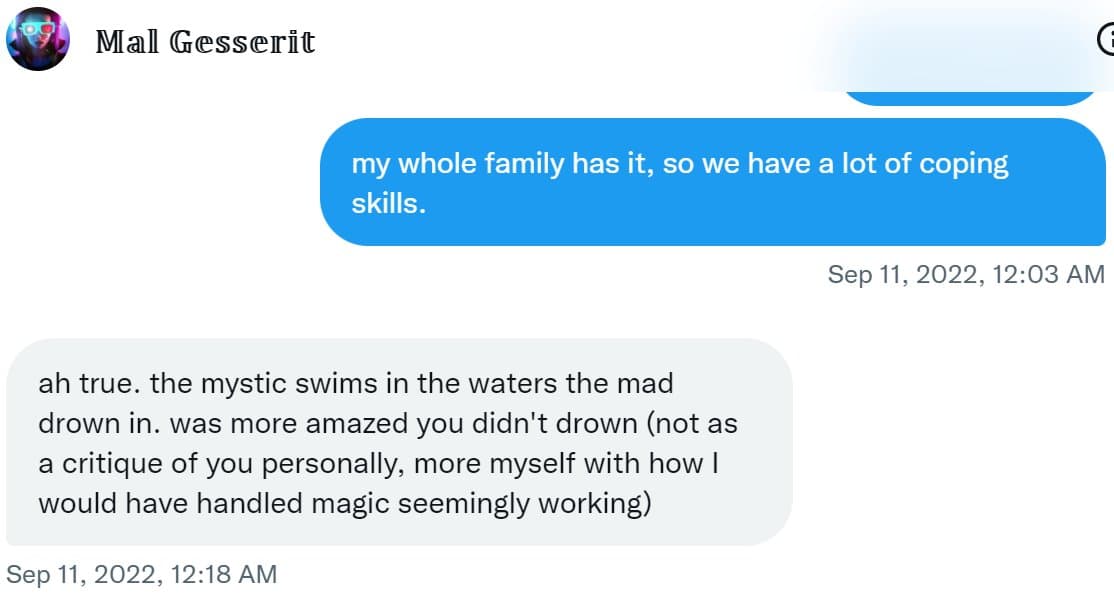Click the partially hidden blue message above
Image resolution: width=1114 pixels, height=597 pixels.
[970, 98]
